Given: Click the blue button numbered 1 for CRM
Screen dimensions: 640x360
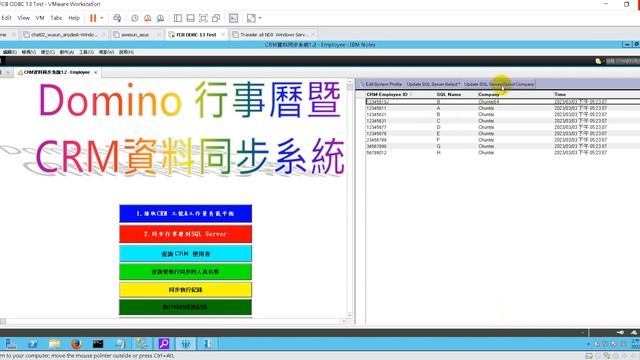Looking at the screenshot, I should (185, 213).
